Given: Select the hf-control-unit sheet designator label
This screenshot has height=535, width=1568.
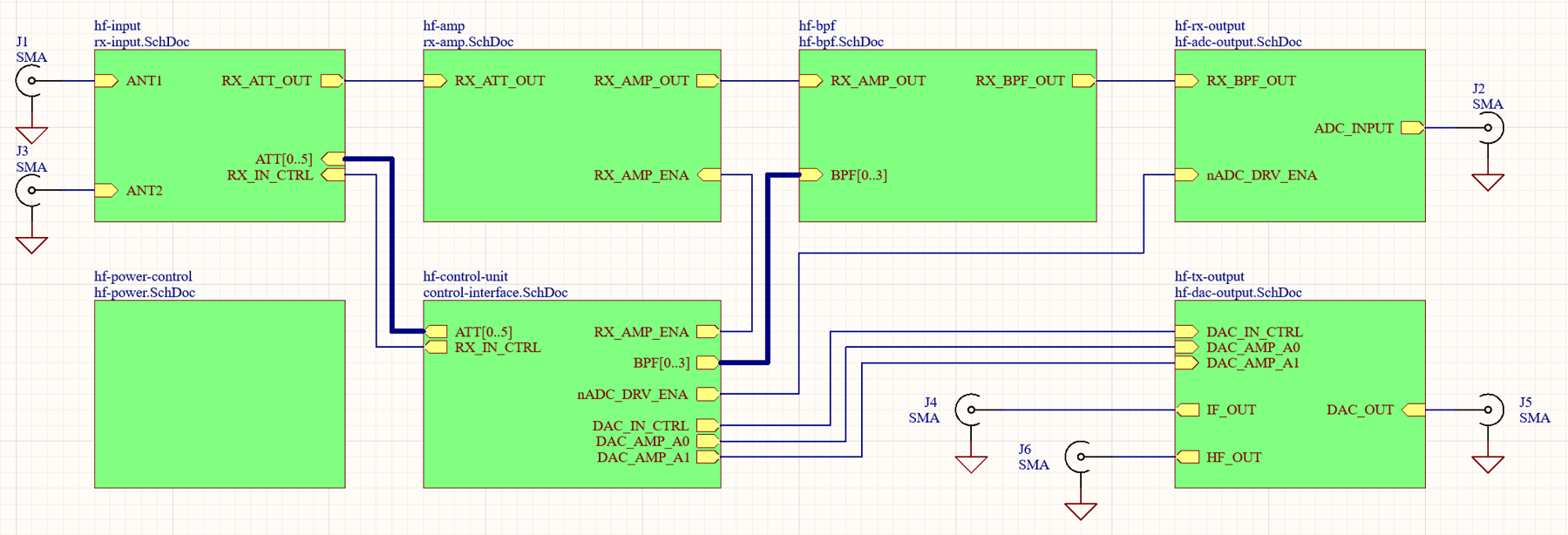Looking at the screenshot, I should coord(465,277).
